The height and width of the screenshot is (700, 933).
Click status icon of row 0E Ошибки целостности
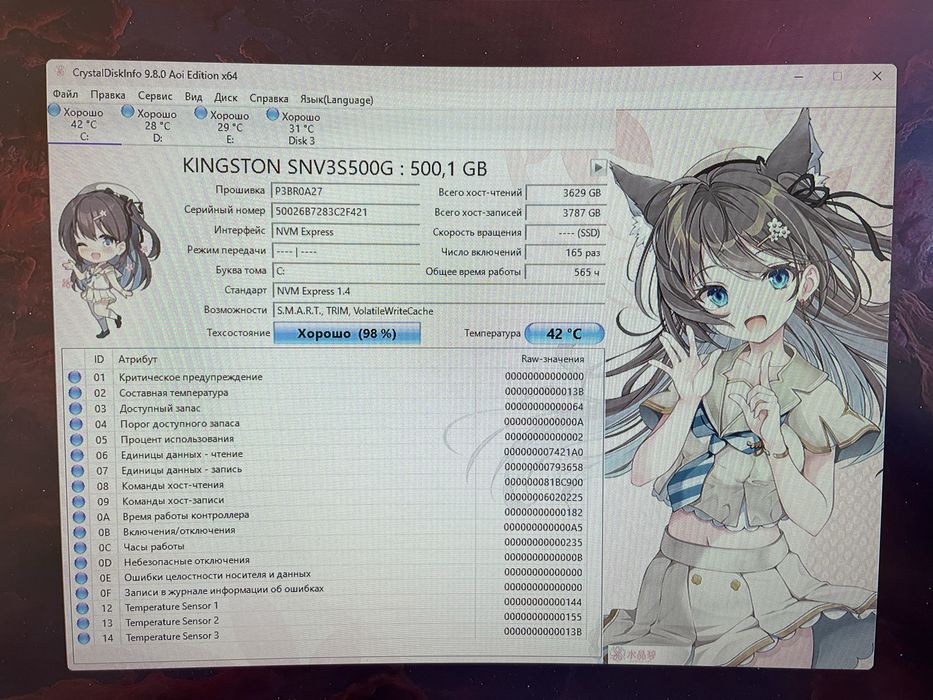pyautogui.click(x=82, y=578)
